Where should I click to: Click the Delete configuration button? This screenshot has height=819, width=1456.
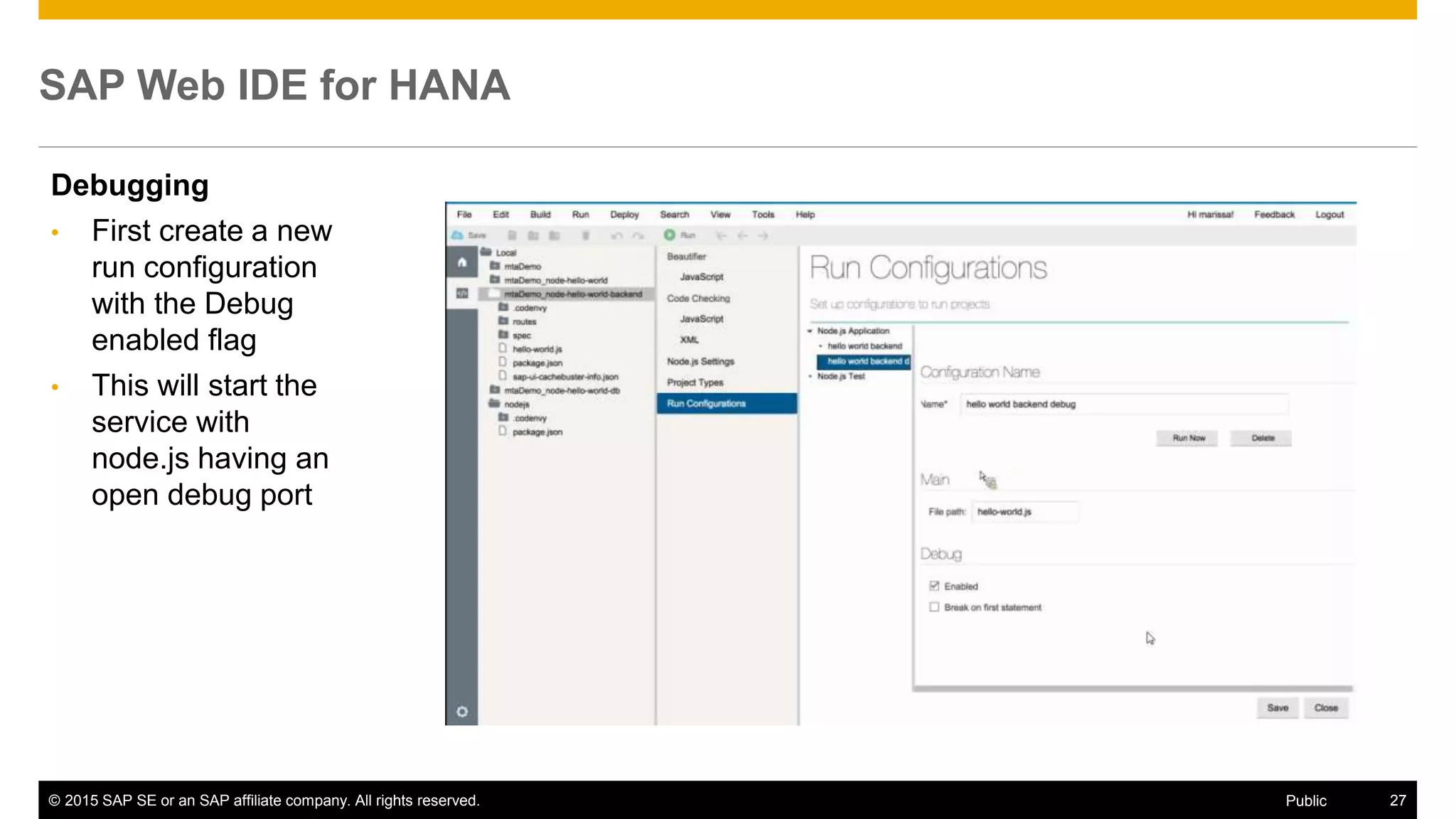point(1263,438)
